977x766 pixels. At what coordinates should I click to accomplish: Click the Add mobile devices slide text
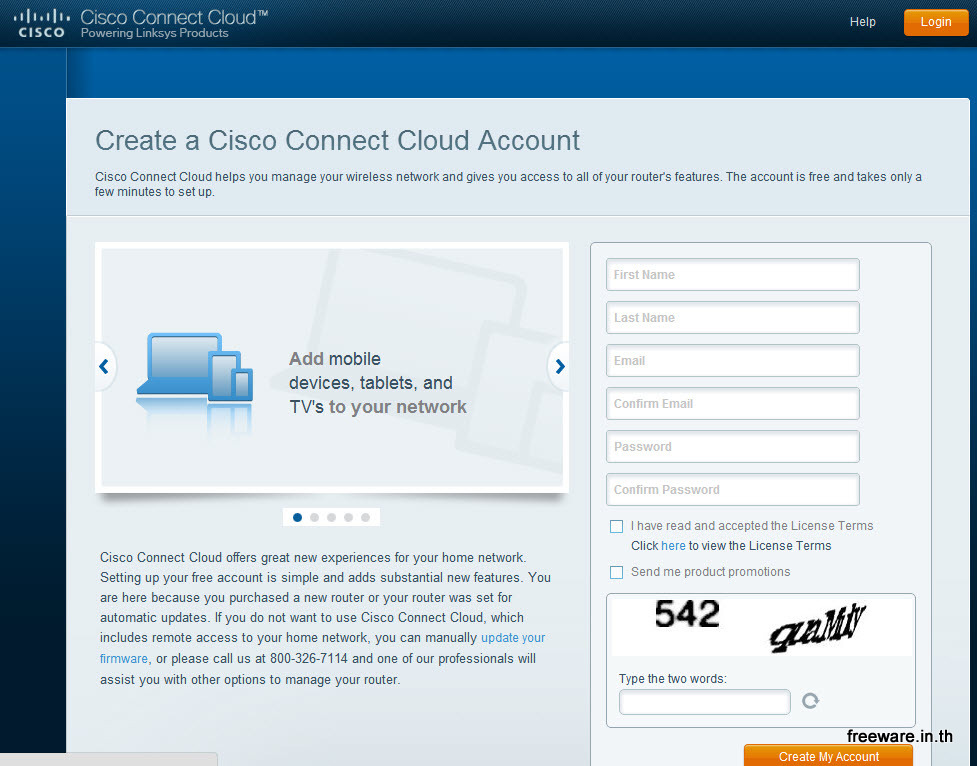378,383
